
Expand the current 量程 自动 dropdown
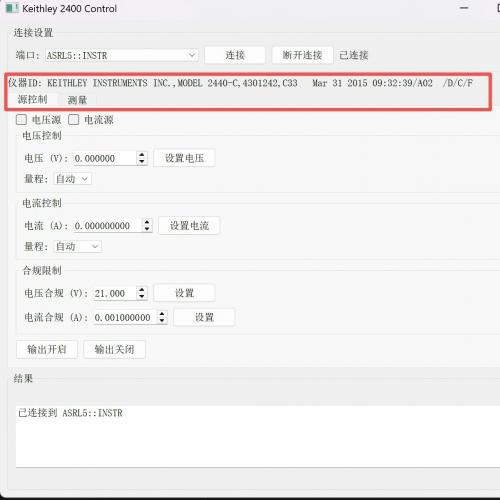(78, 247)
